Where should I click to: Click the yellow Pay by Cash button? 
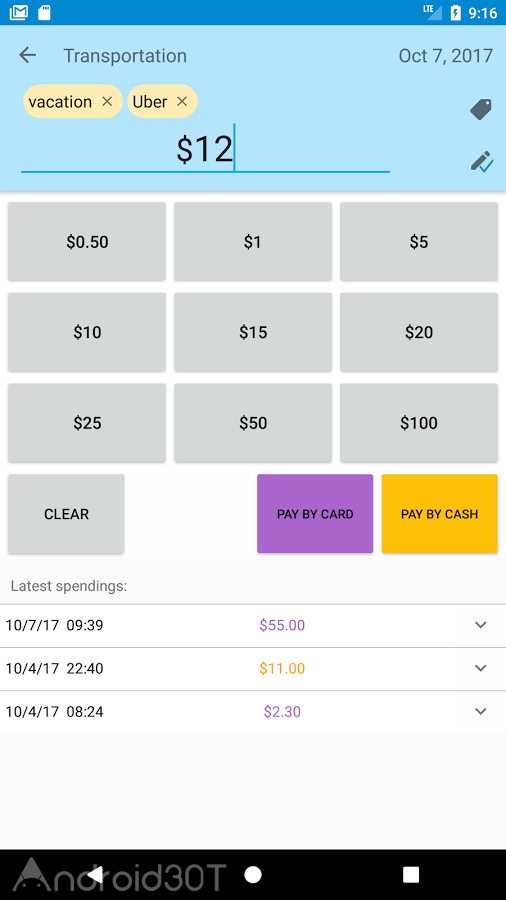439,514
